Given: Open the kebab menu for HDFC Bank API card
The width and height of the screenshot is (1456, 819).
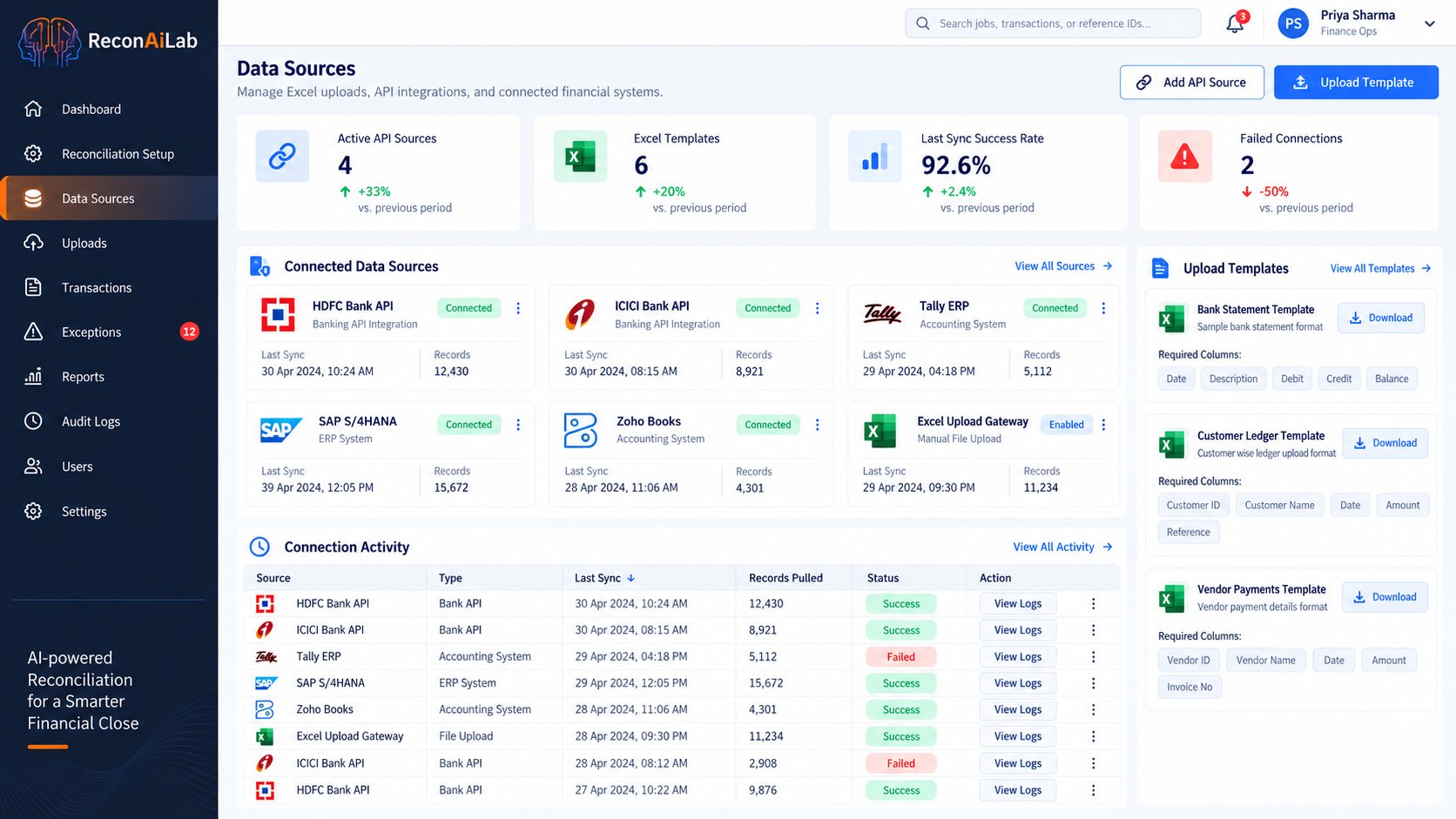Looking at the screenshot, I should (518, 308).
